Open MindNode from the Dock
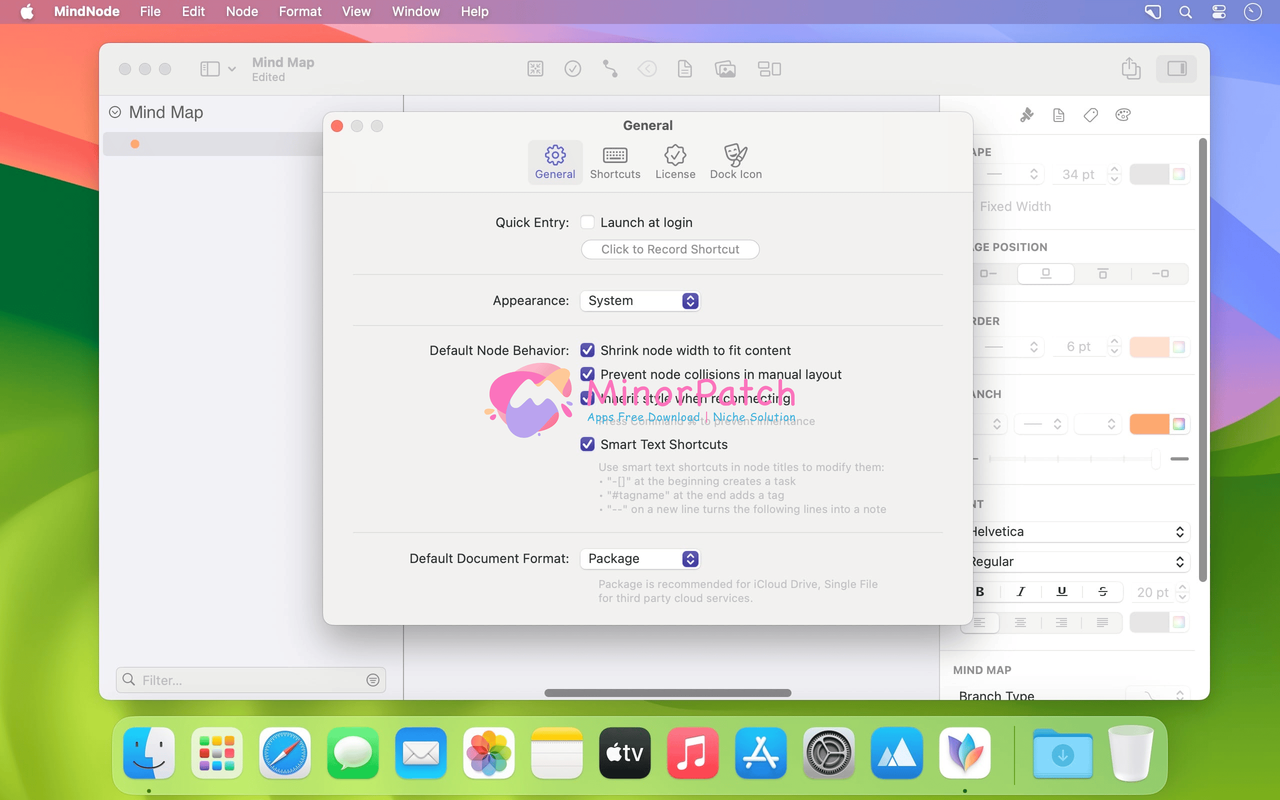This screenshot has width=1280, height=800. pyautogui.click(x=965, y=753)
